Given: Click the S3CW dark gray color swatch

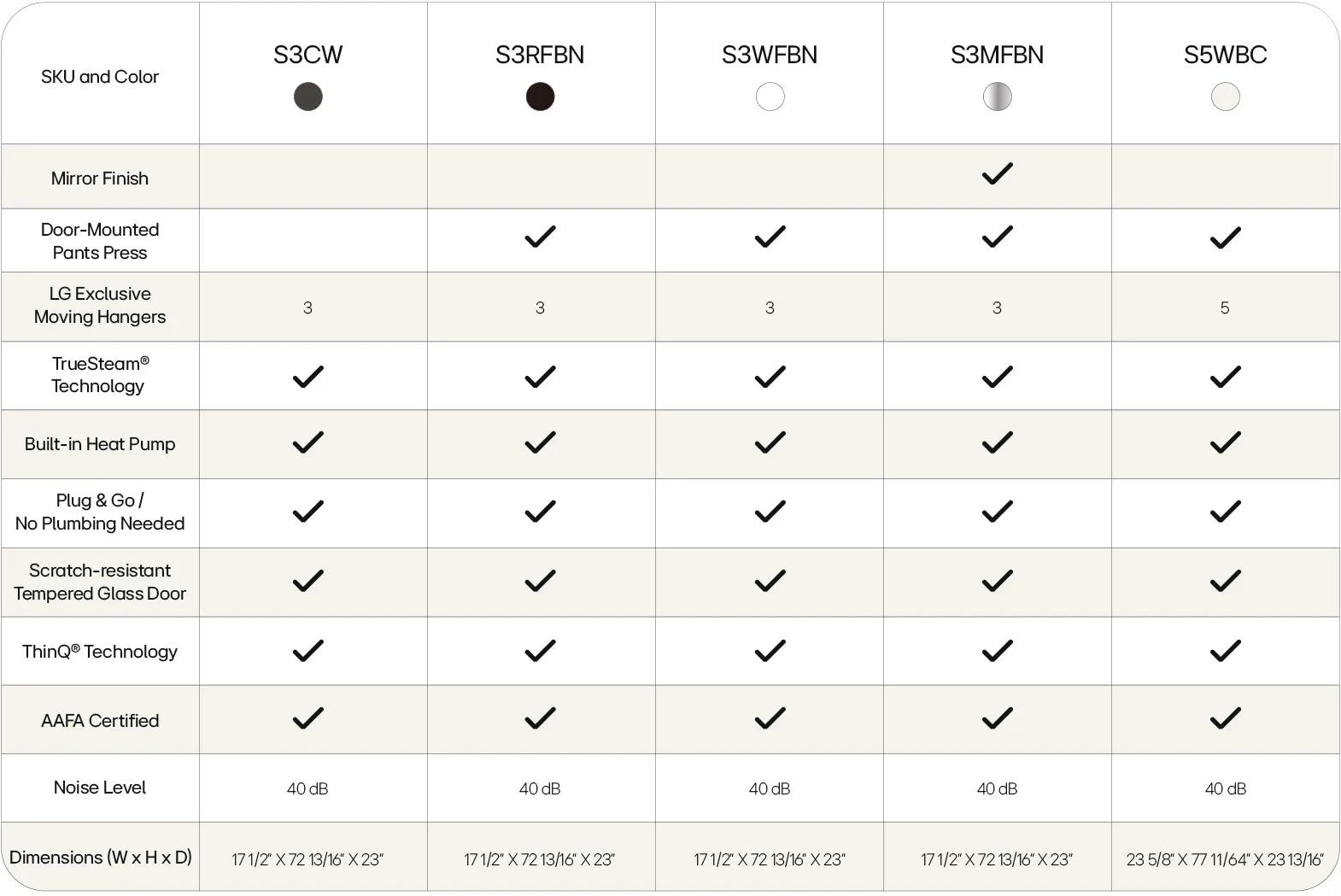Looking at the screenshot, I should click(x=307, y=97).
